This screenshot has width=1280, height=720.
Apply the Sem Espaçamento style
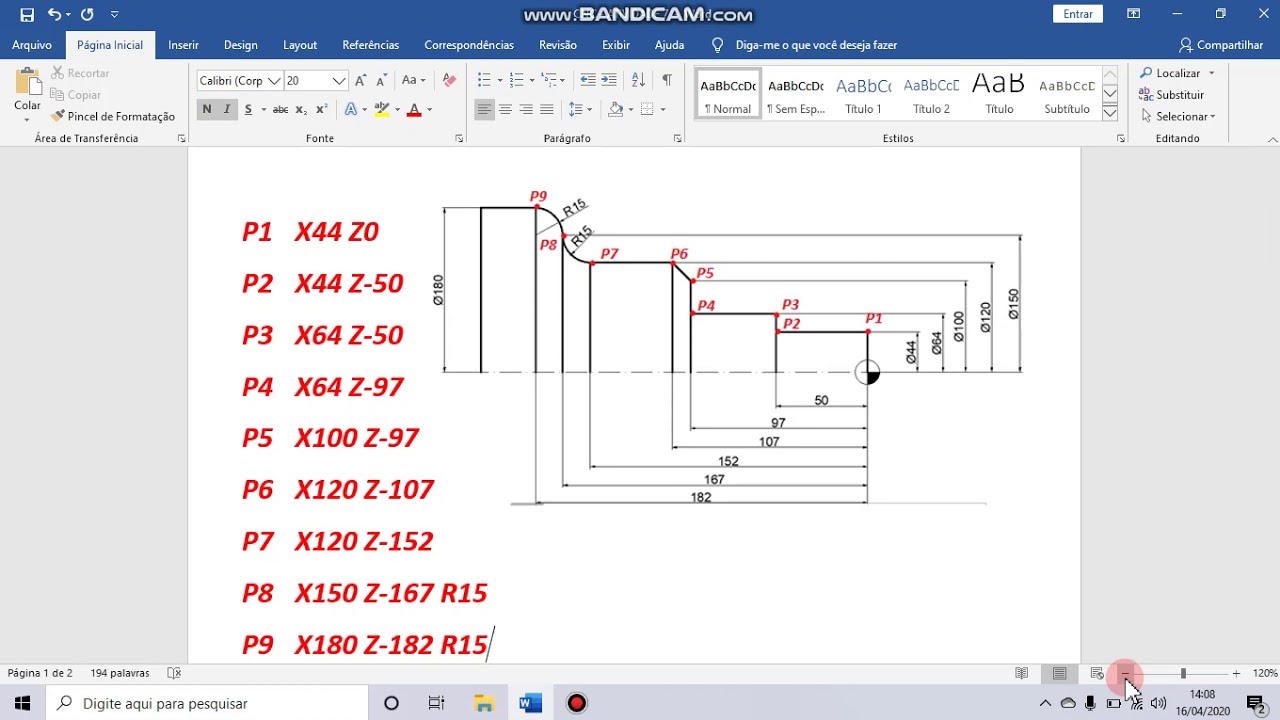tap(795, 95)
